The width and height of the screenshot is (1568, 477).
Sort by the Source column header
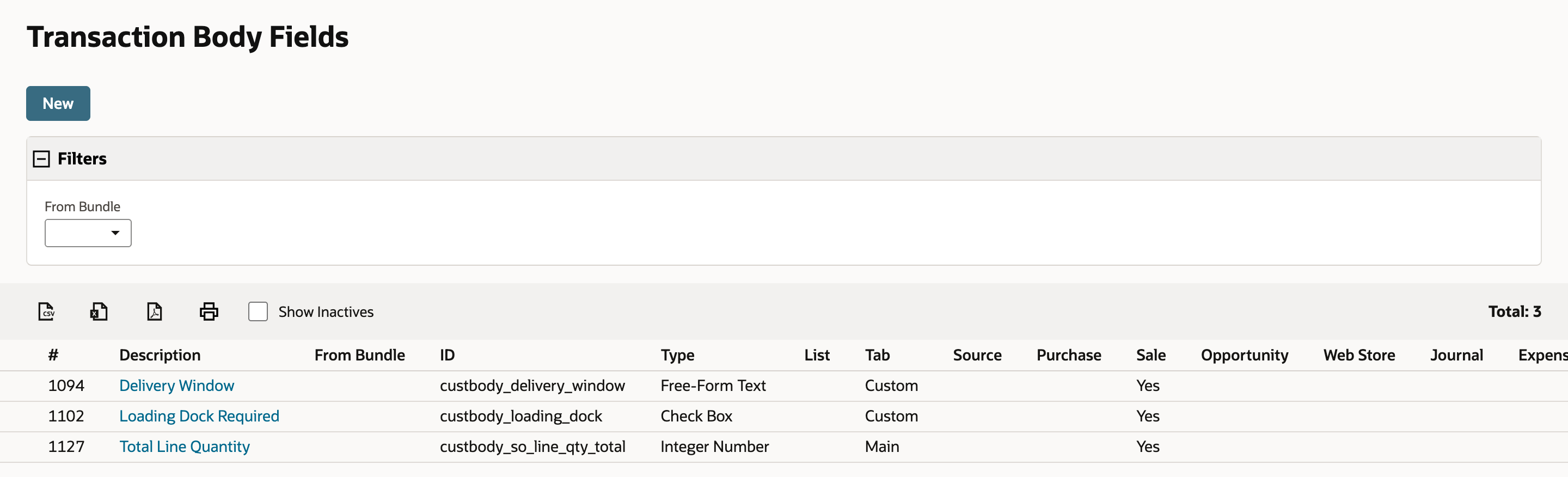click(977, 356)
